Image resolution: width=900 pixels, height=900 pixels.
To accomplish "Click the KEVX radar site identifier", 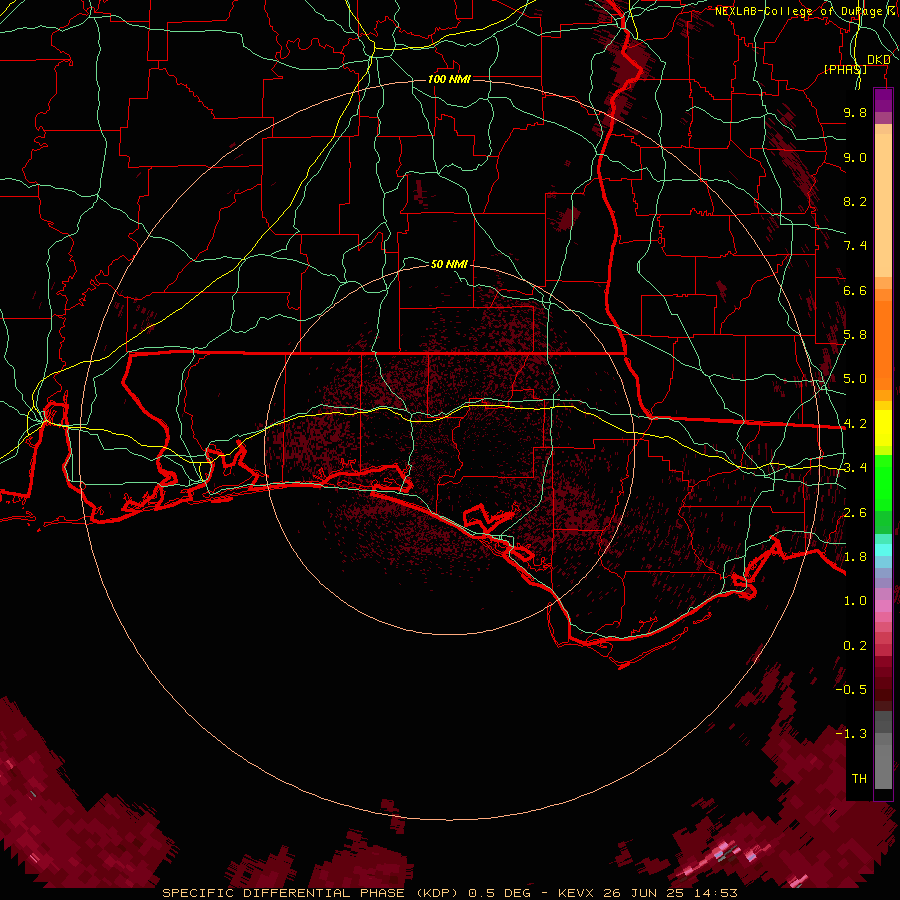I will [x=577, y=893].
